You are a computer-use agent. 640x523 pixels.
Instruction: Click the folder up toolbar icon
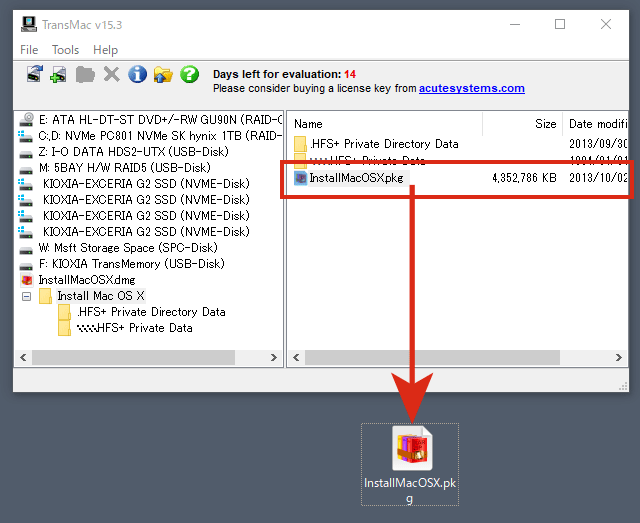click(163, 74)
